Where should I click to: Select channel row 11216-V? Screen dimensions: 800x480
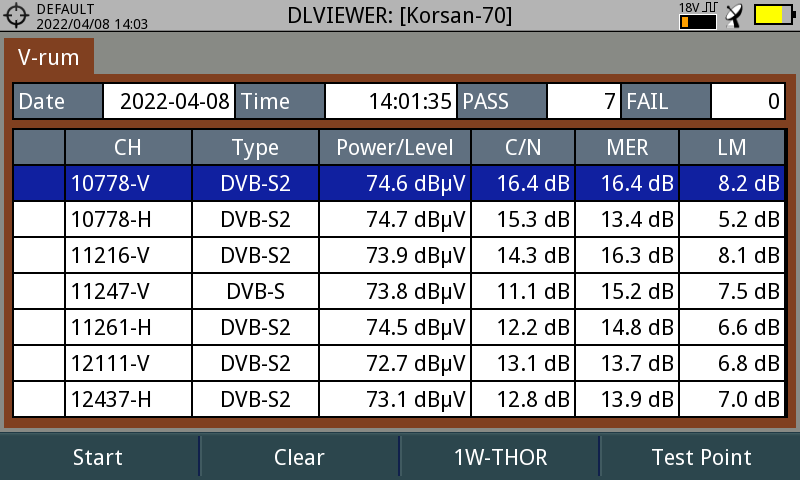pyautogui.click(x=398, y=255)
